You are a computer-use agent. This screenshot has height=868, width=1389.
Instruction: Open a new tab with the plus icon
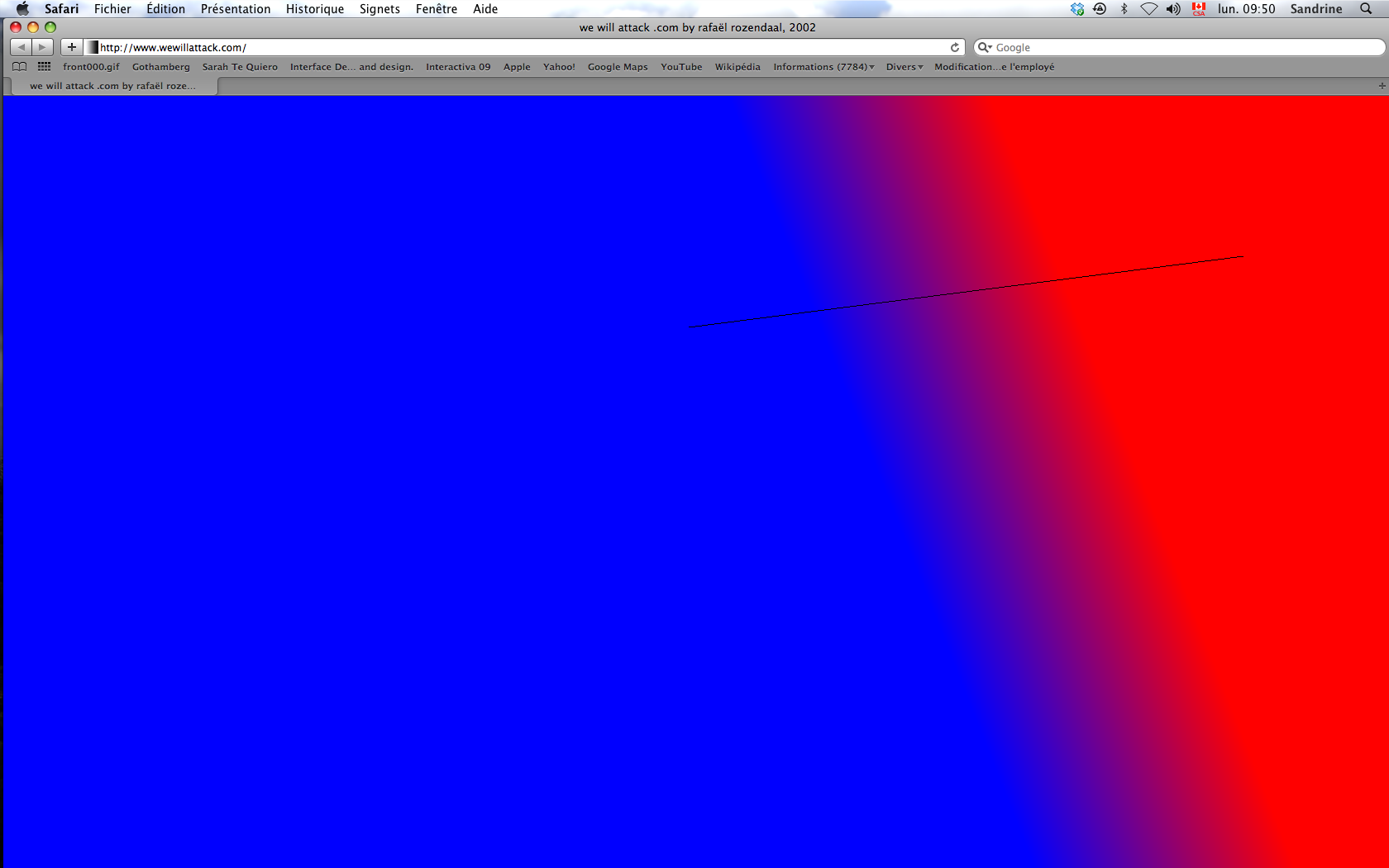point(1382,86)
